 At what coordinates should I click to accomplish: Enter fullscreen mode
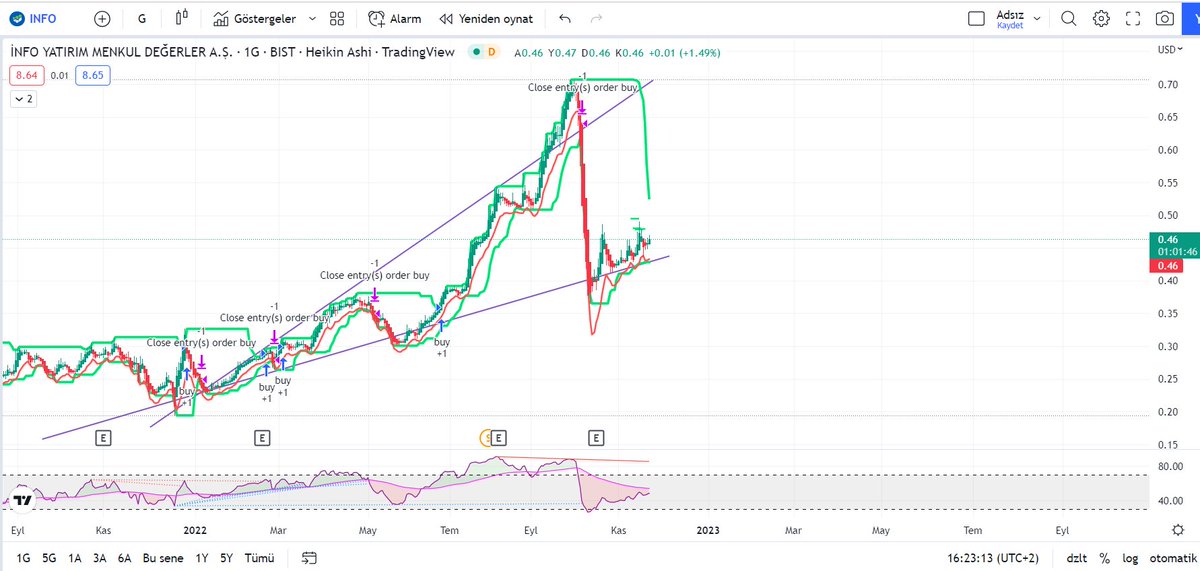tap(1133, 18)
